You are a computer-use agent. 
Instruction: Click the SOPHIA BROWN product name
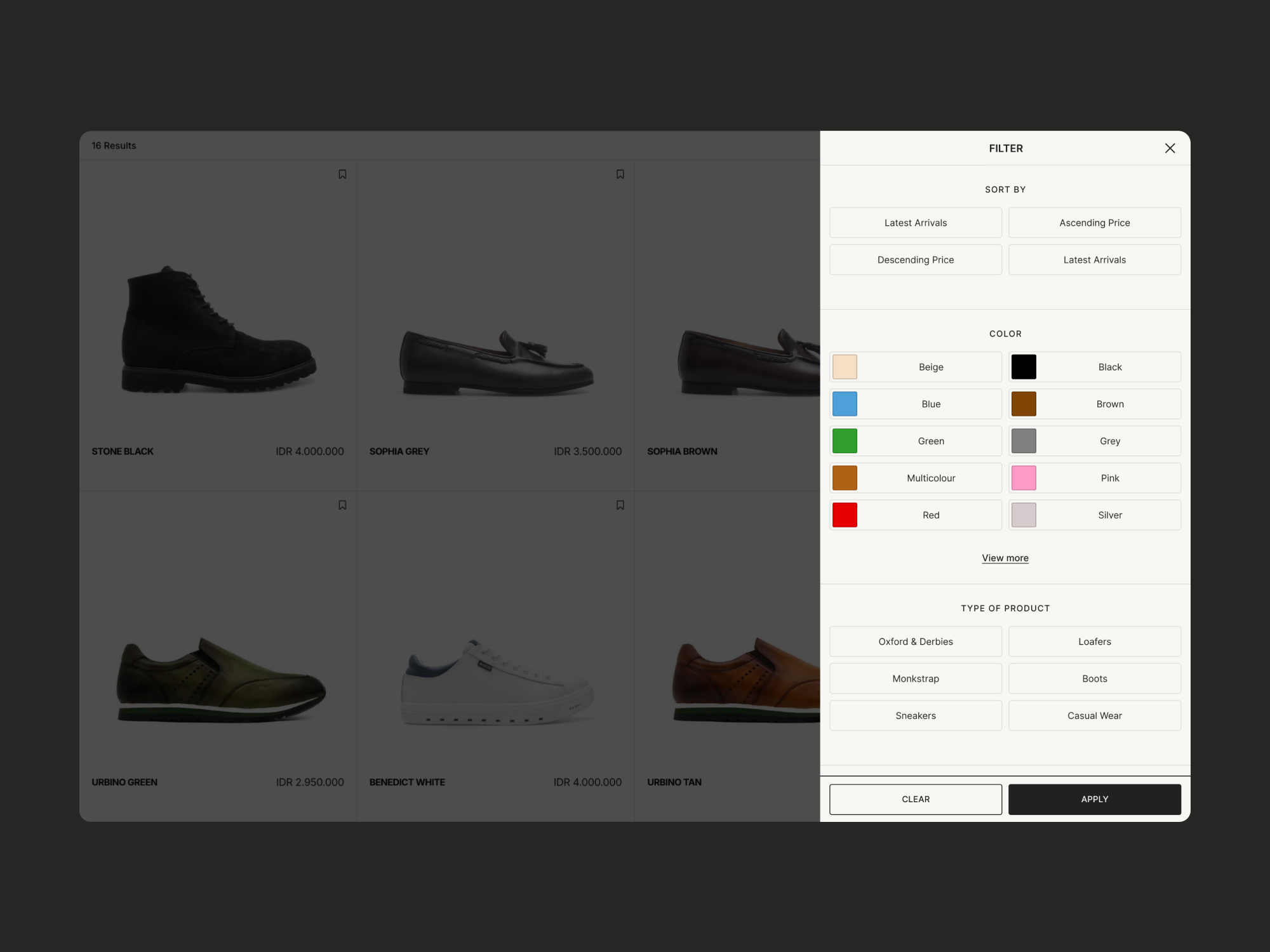pos(682,451)
